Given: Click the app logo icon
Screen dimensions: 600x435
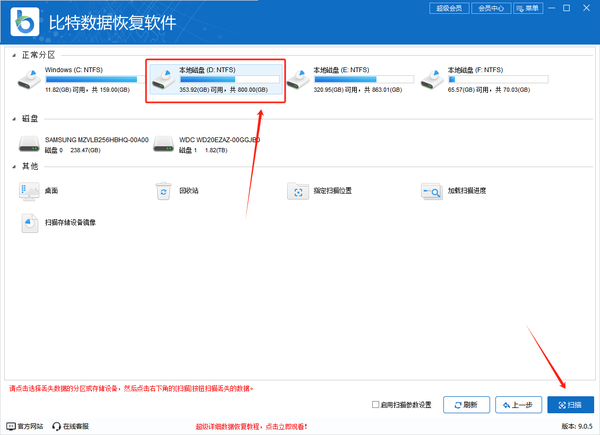Looking at the screenshot, I should [x=25, y=22].
